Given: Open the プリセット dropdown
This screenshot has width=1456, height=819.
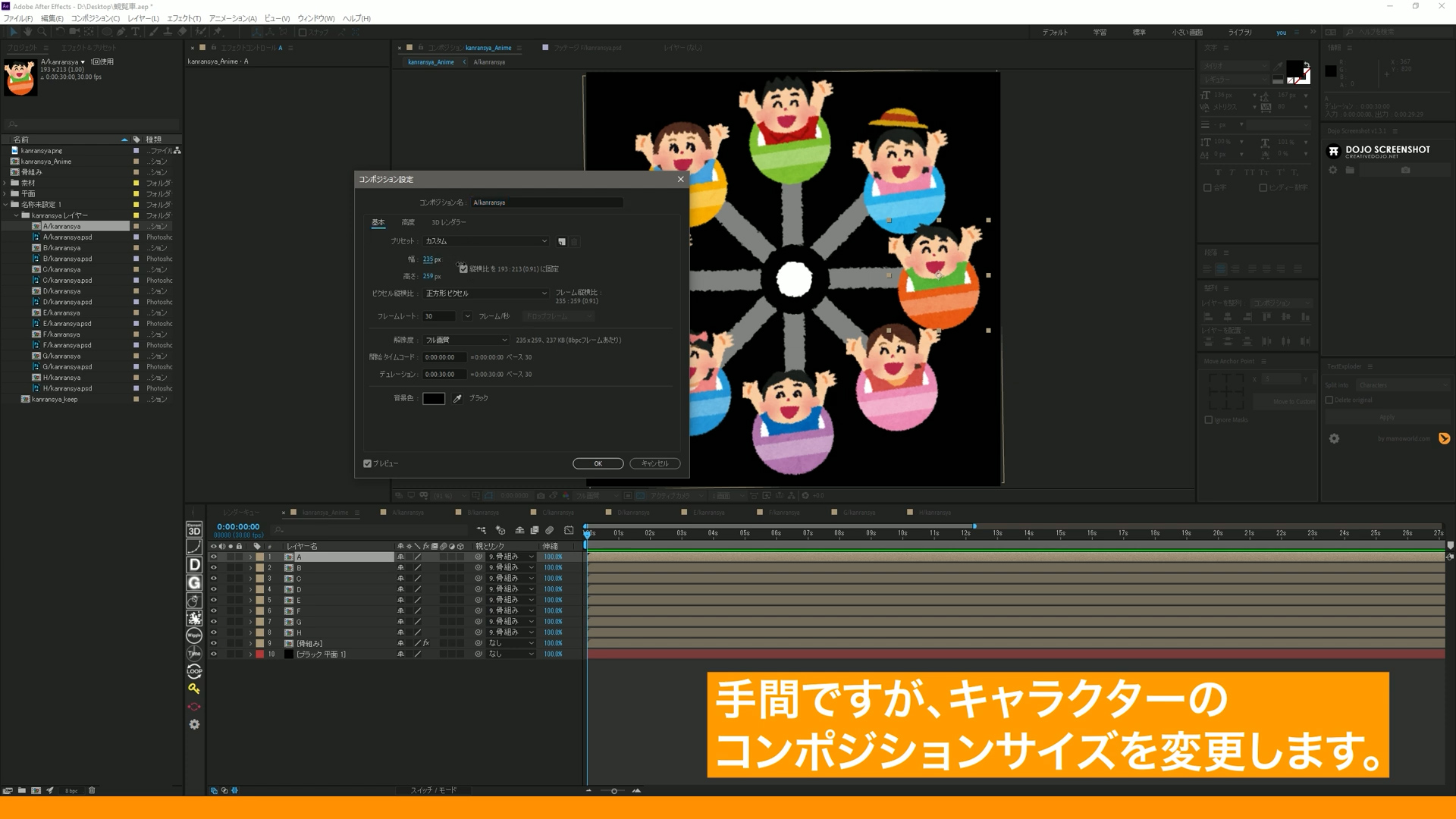Looking at the screenshot, I should pyautogui.click(x=485, y=240).
